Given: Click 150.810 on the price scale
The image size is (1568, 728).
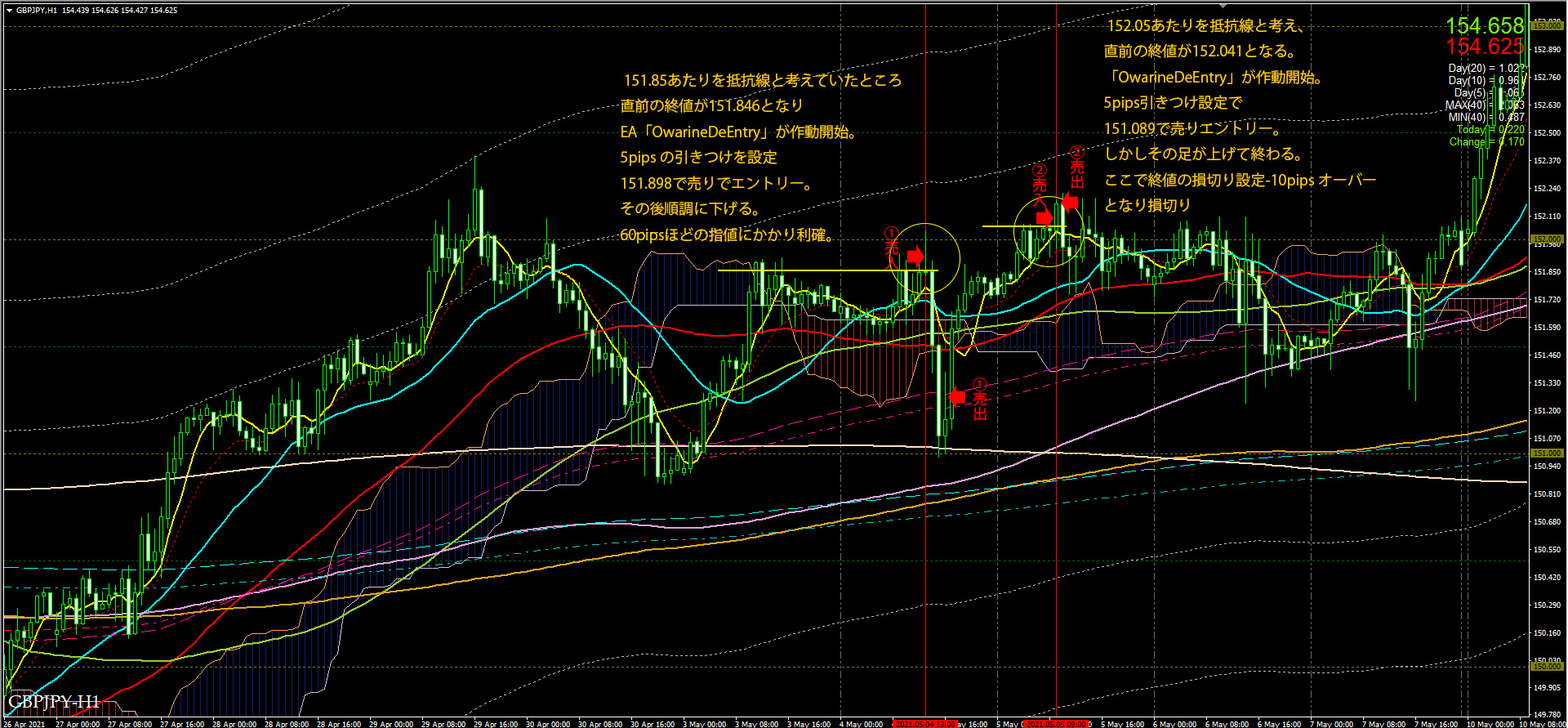Looking at the screenshot, I should click(x=1548, y=494).
